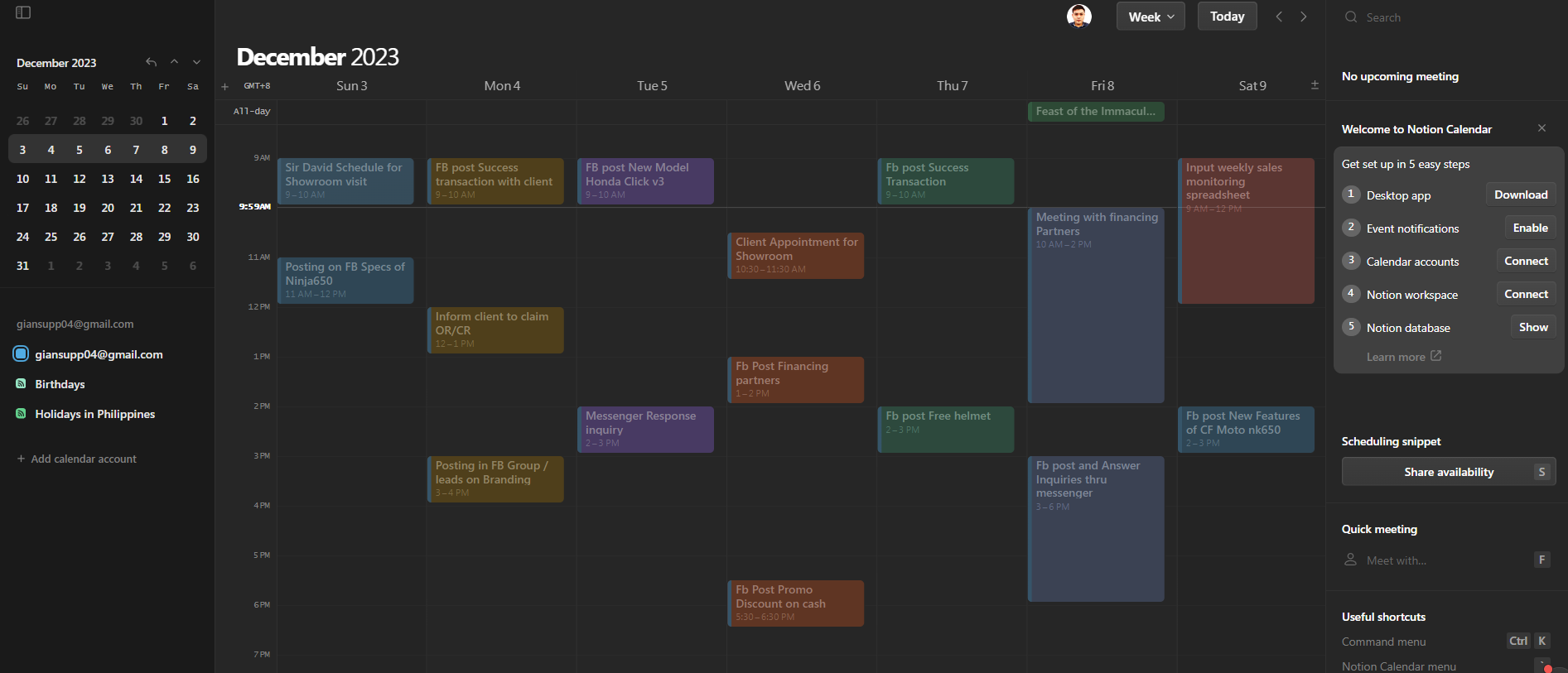
Task: Click the giansupp04@gmail.com account header
Action: tap(75, 324)
